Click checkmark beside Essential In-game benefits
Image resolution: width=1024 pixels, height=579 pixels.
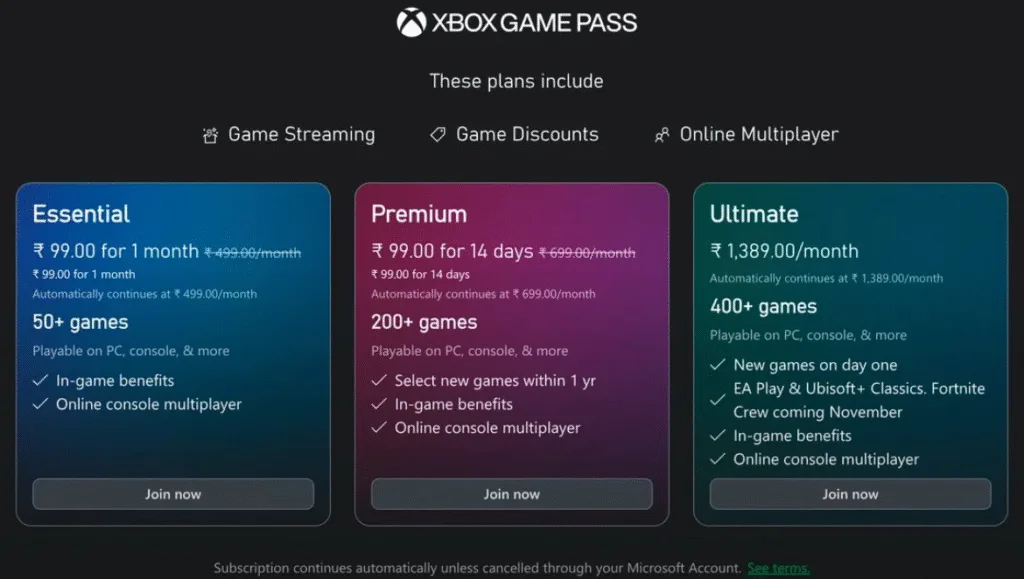point(40,381)
